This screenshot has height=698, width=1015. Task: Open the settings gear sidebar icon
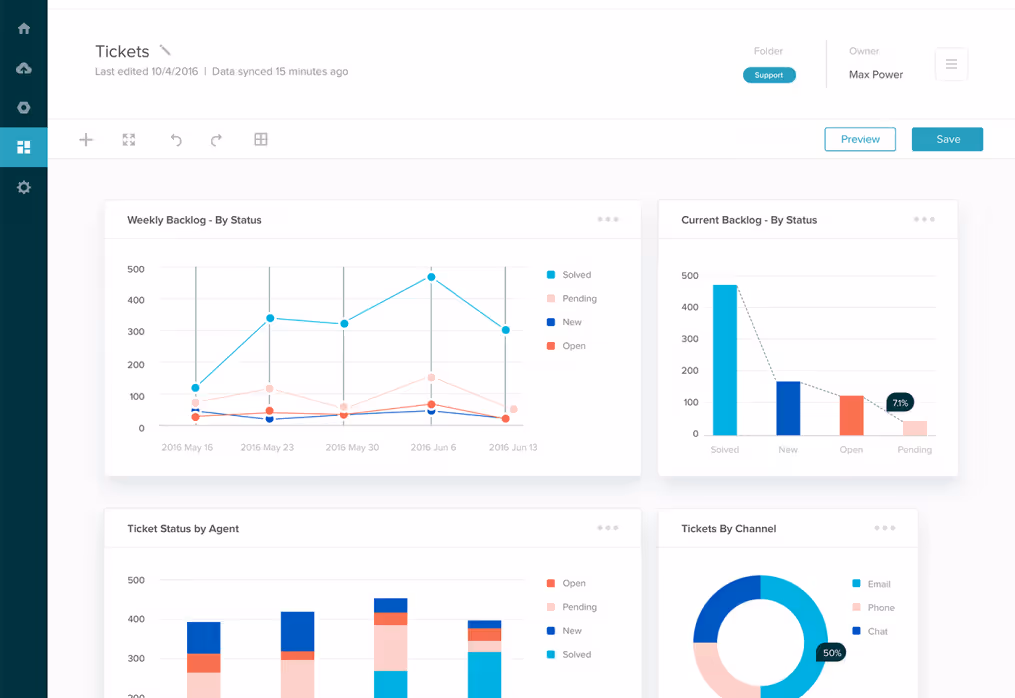[x=24, y=187]
